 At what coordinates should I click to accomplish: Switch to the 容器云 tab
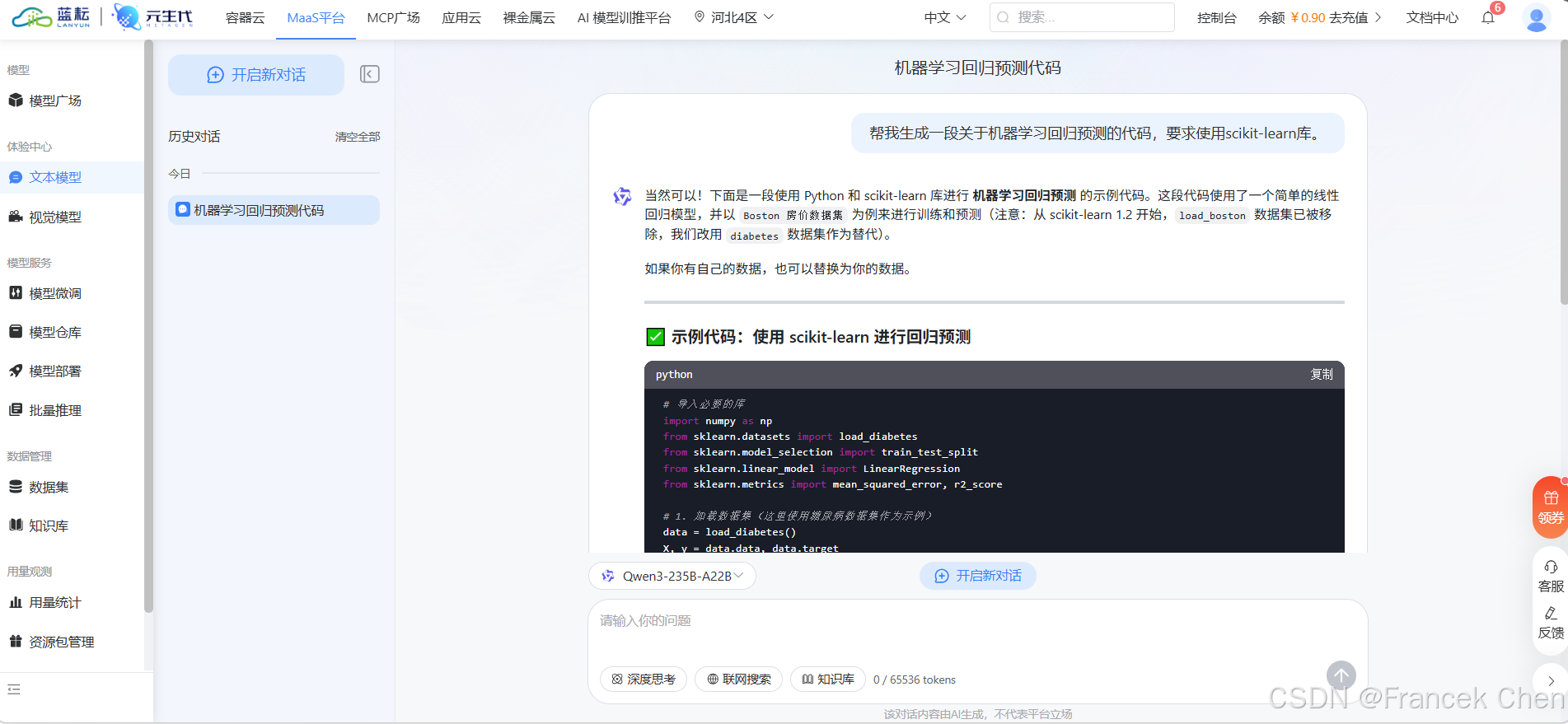pos(245,17)
